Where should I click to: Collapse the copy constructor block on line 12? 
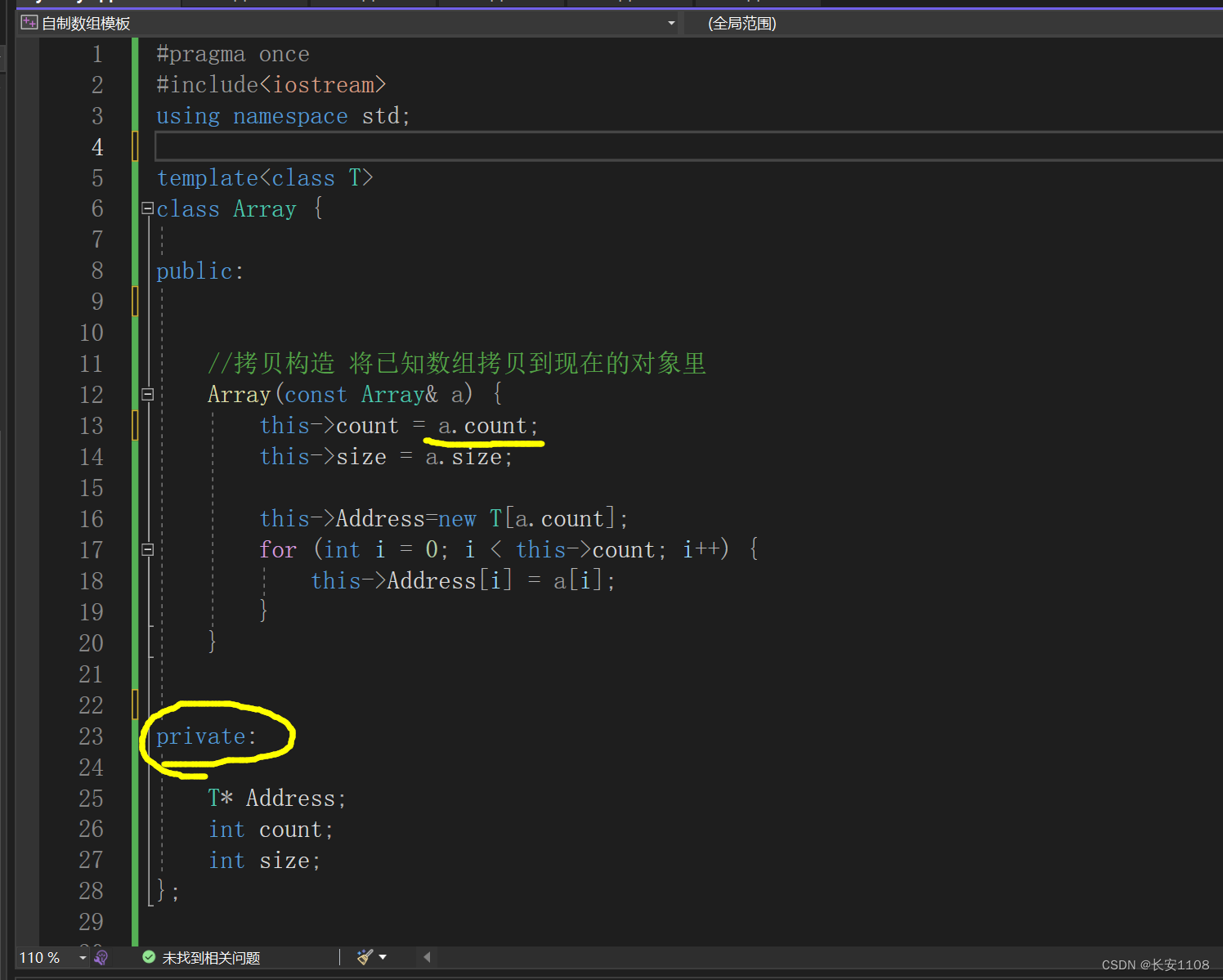click(x=148, y=395)
